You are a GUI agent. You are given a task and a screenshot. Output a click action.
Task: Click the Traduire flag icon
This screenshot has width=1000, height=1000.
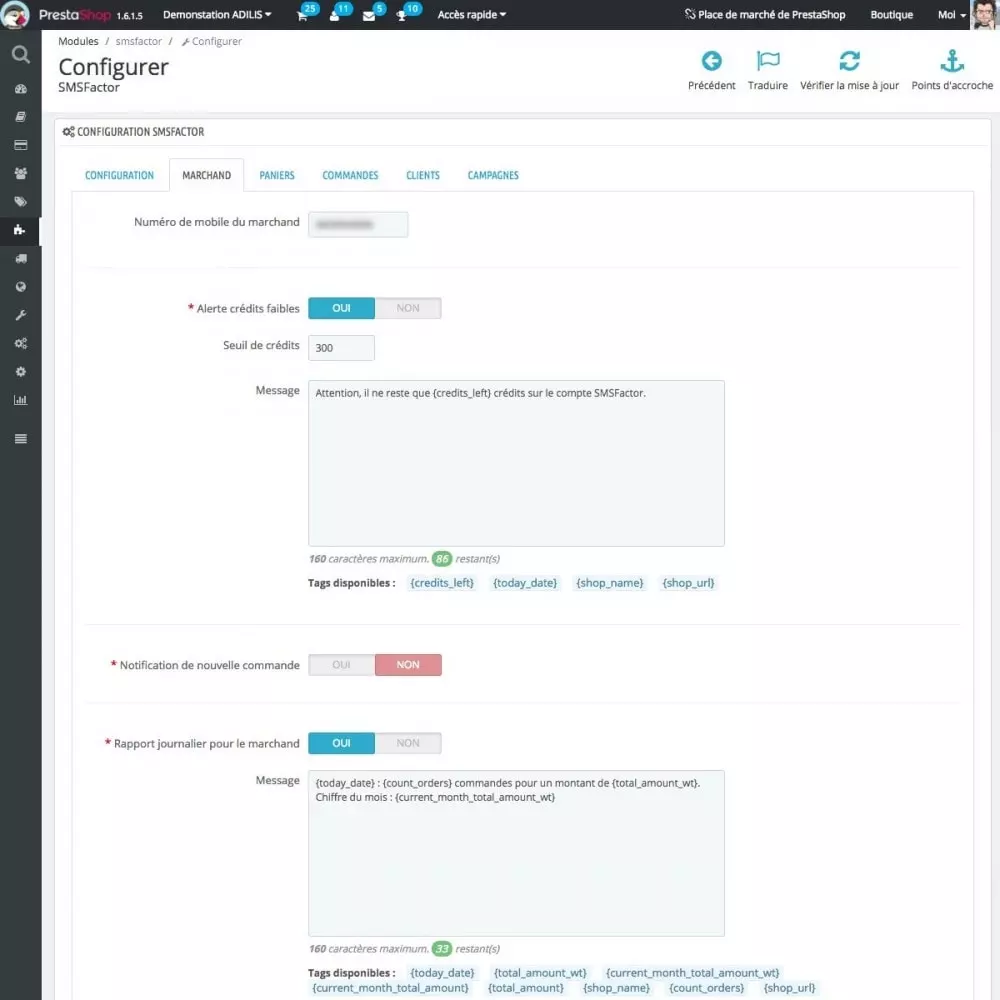[767, 62]
